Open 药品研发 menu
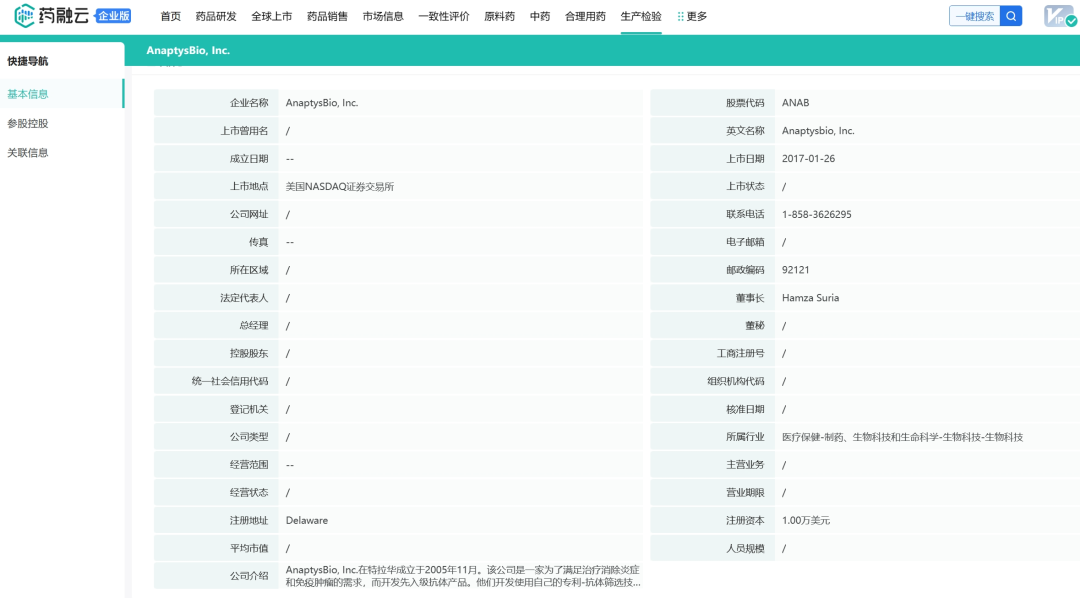The height and width of the screenshot is (598, 1080). pos(216,17)
